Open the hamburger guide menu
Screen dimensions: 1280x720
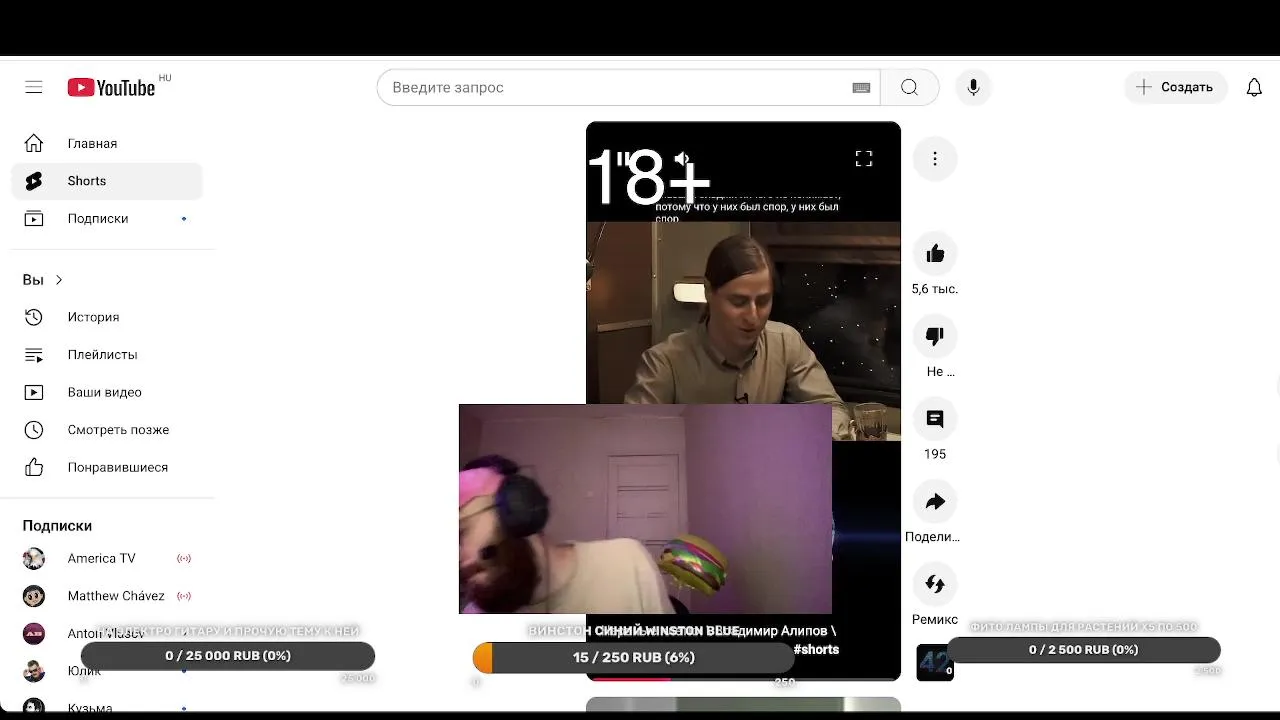[x=34, y=87]
